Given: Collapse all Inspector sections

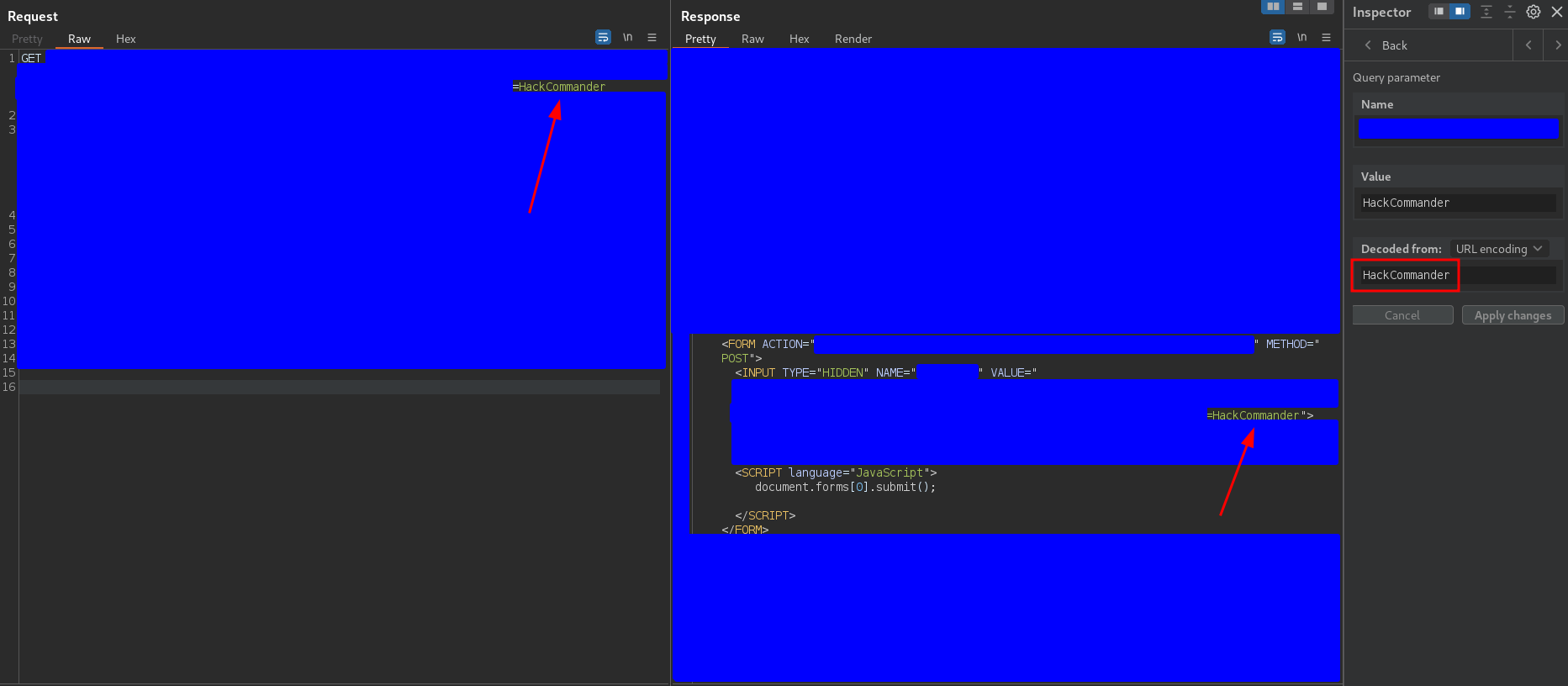Looking at the screenshot, I should tap(1510, 12).
